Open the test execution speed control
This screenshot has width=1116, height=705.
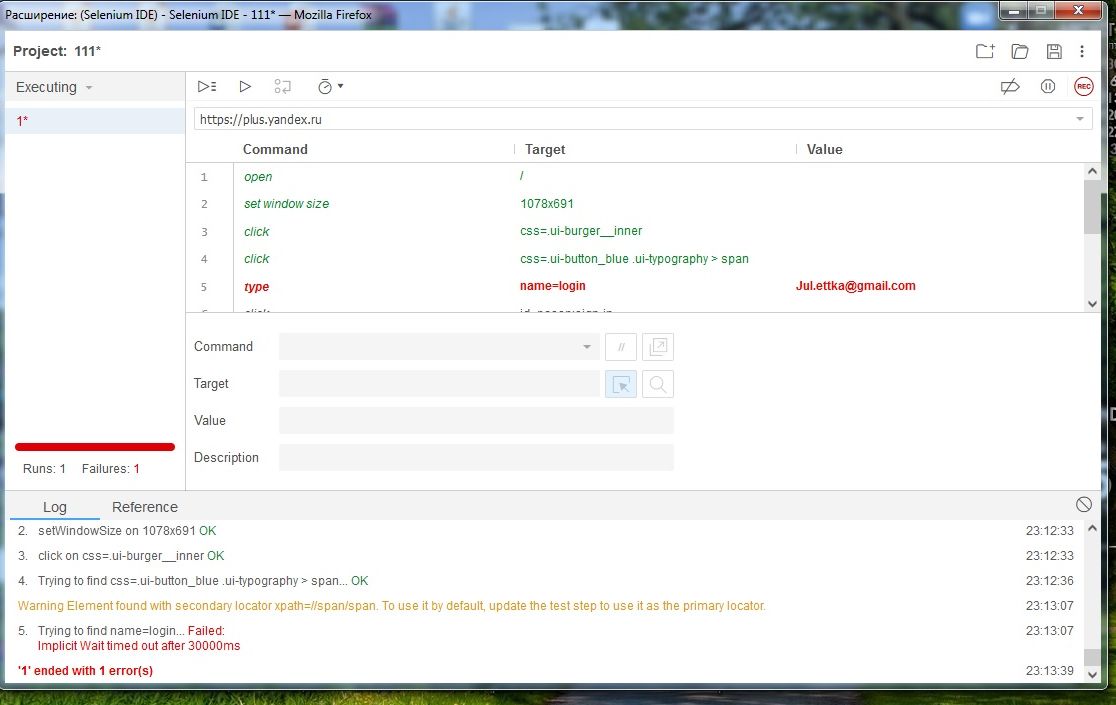pyautogui.click(x=330, y=87)
